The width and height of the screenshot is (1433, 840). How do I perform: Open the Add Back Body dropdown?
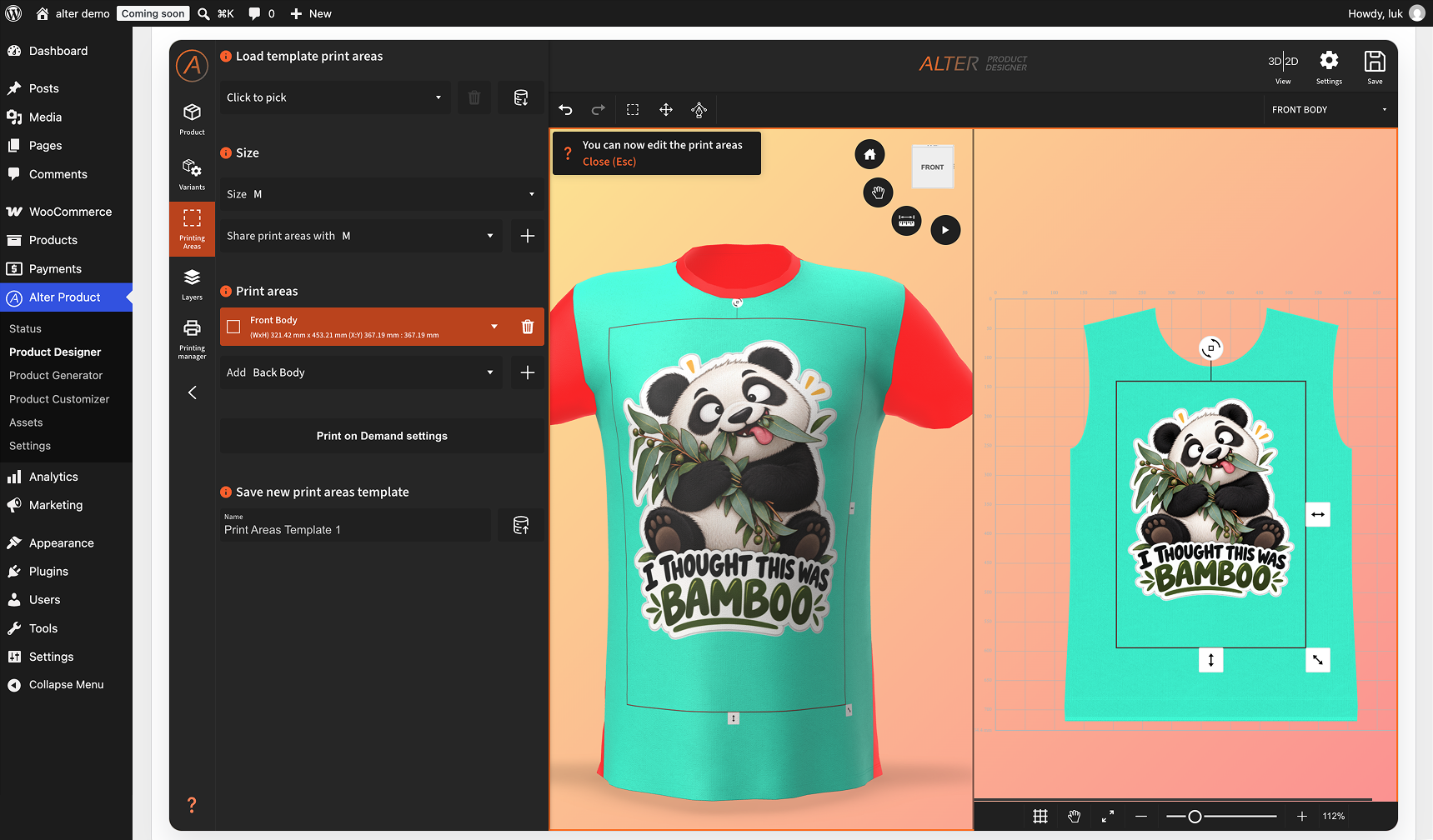pyautogui.click(x=362, y=372)
